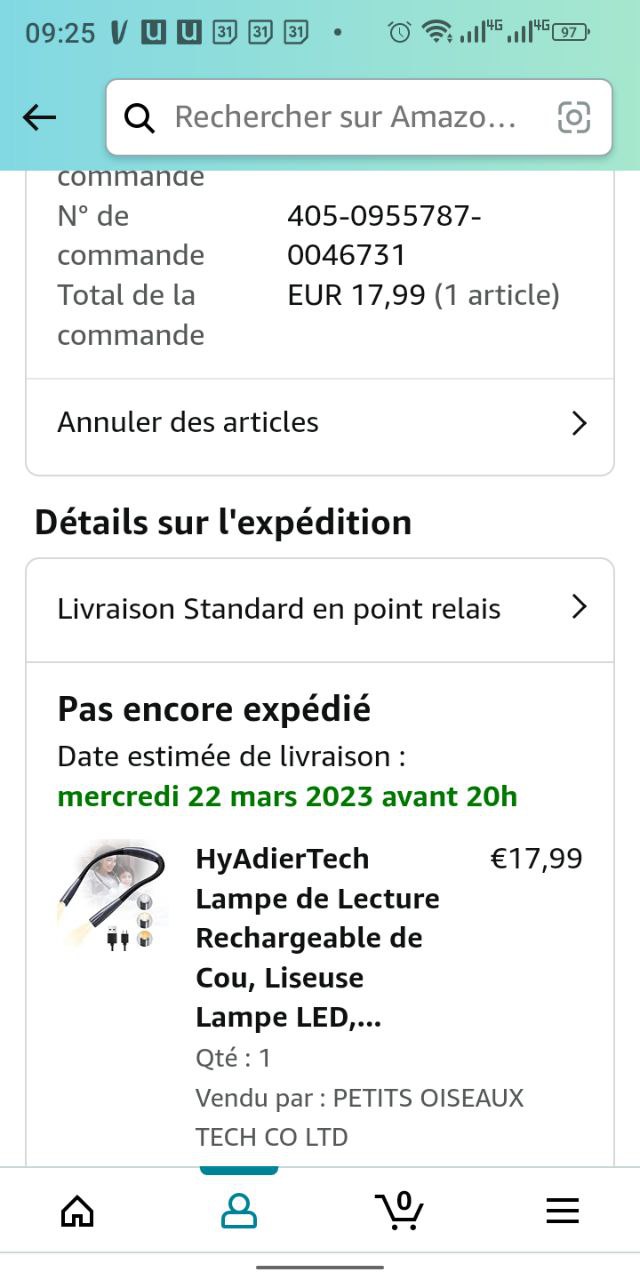Open the hamburger menu icon

pos(562,1211)
